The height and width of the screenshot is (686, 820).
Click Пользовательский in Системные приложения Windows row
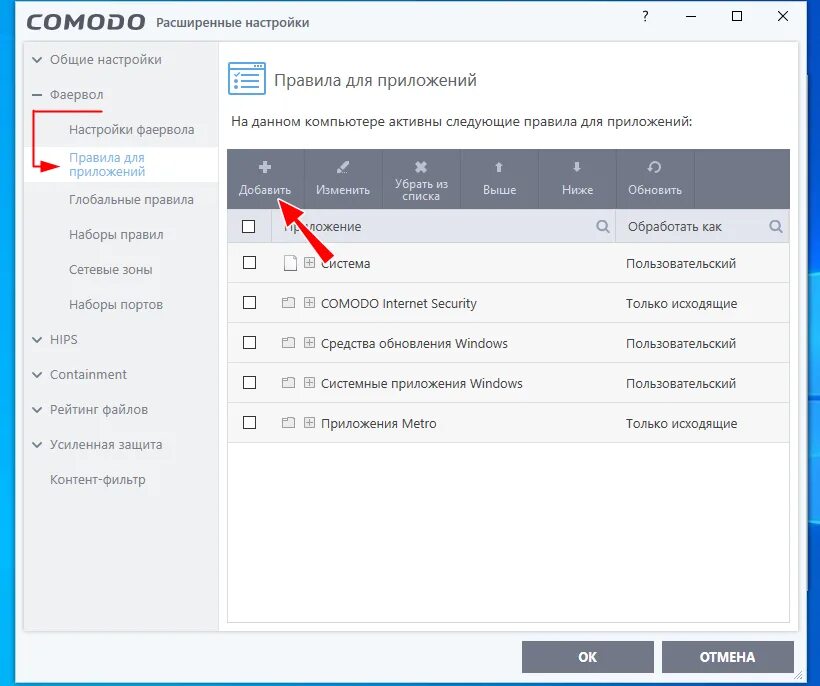[681, 383]
